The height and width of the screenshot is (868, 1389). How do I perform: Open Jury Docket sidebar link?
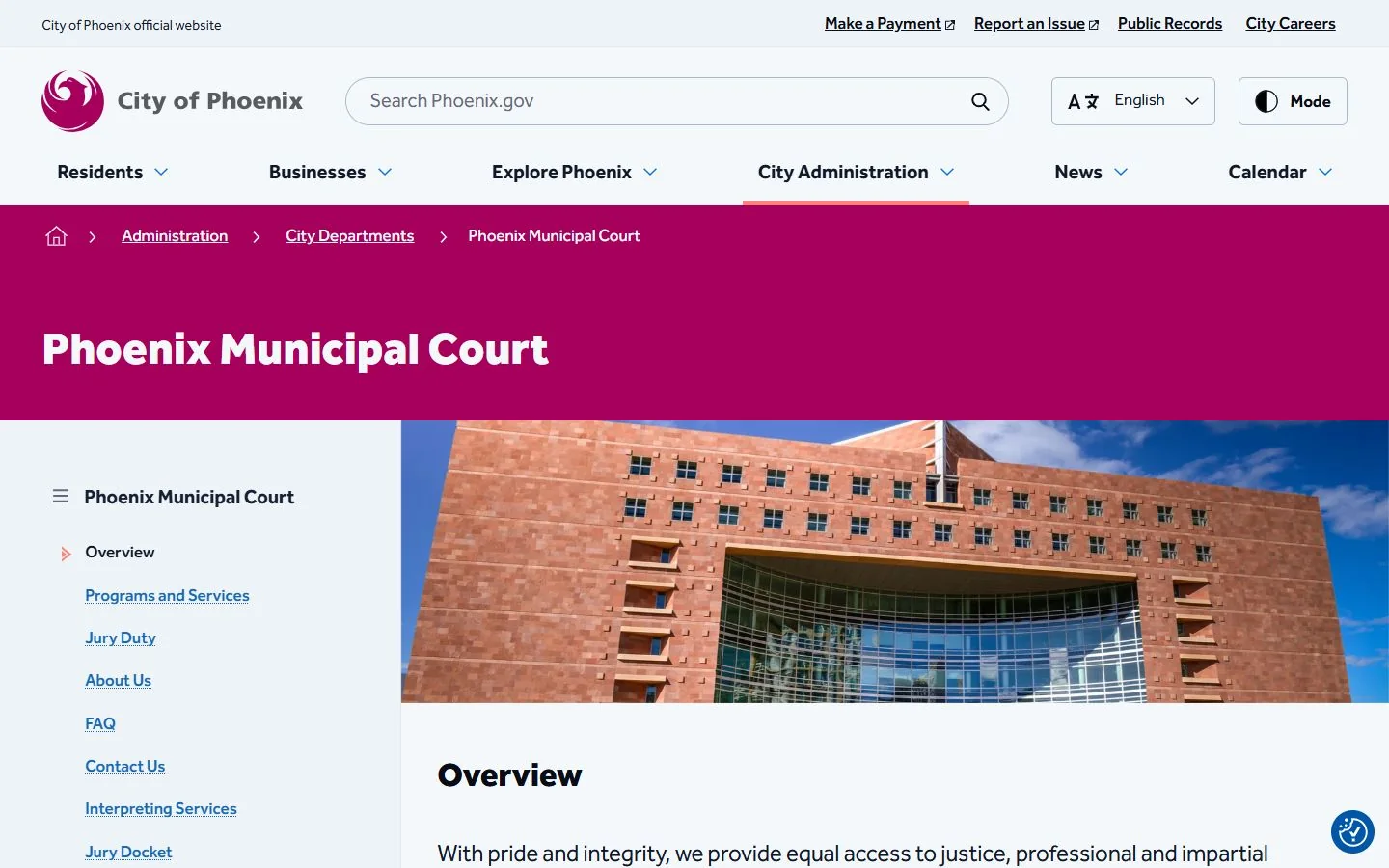click(x=128, y=853)
